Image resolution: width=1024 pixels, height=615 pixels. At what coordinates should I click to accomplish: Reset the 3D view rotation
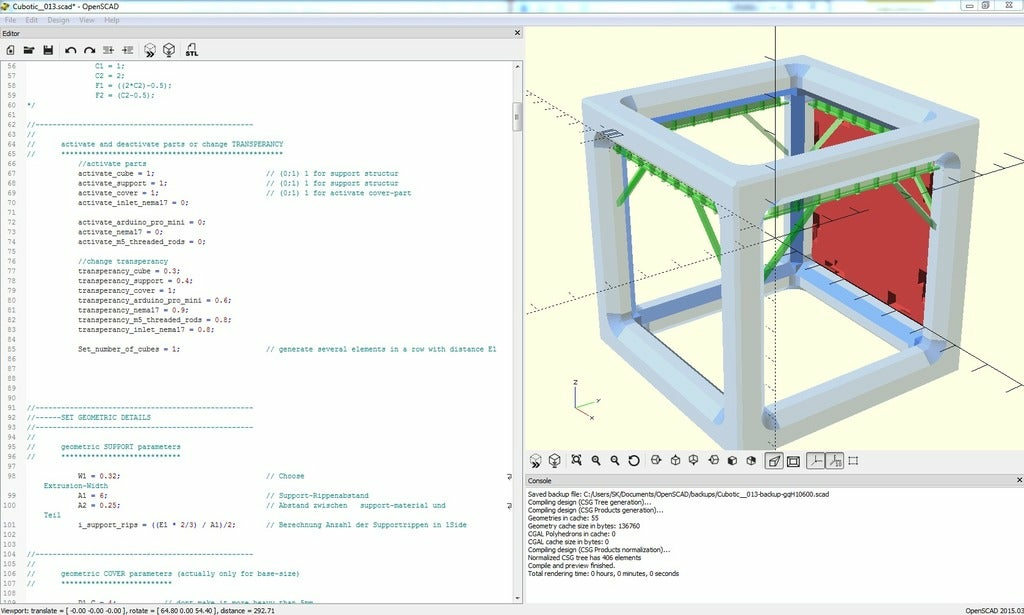[x=634, y=461]
